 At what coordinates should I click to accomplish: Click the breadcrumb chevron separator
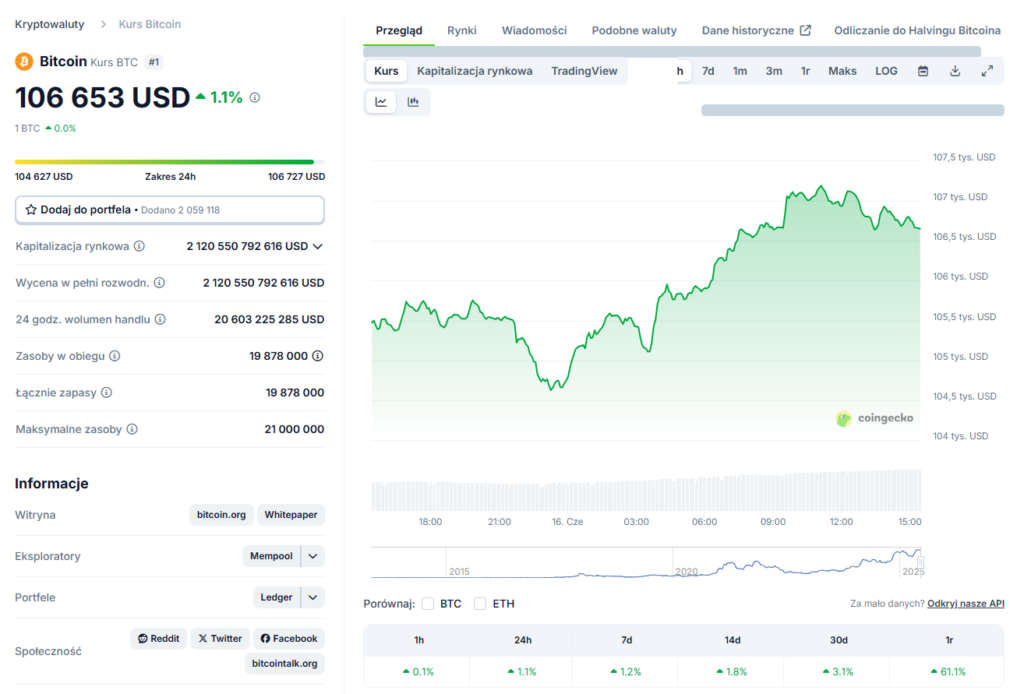click(x=103, y=24)
